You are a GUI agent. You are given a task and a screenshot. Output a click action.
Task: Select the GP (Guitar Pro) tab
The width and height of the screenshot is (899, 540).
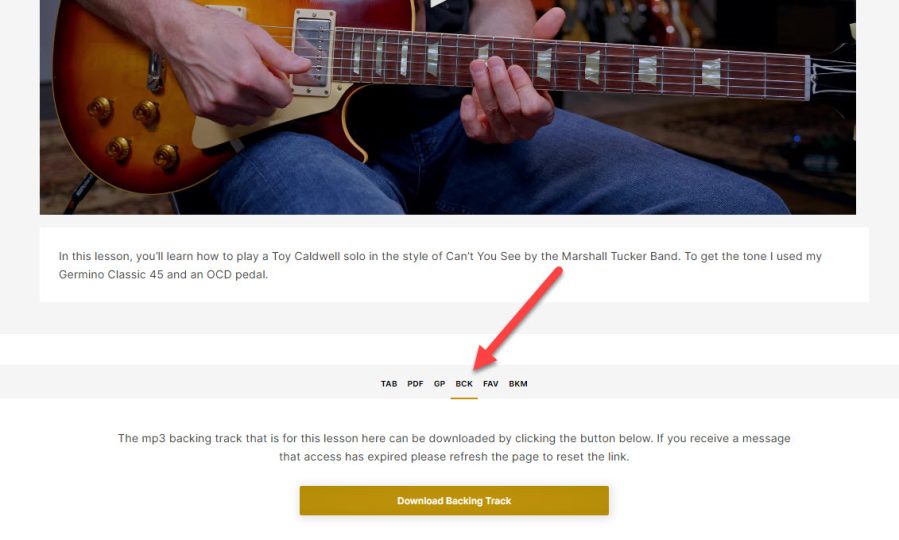pyautogui.click(x=439, y=384)
